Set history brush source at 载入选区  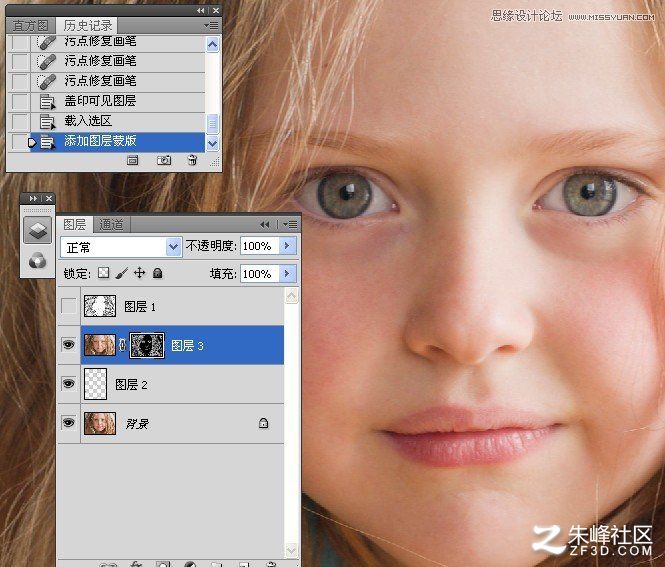pos(20,121)
